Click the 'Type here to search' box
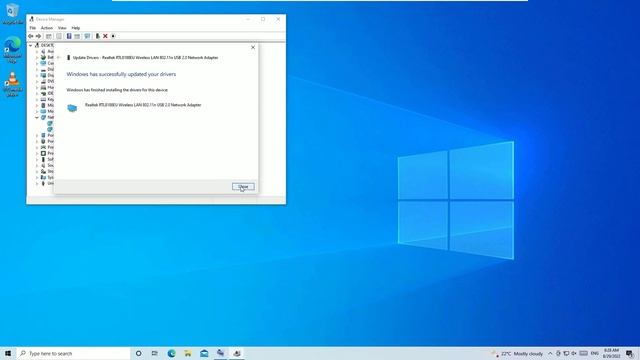This screenshot has height=360, width=640. [x=73, y=353]
